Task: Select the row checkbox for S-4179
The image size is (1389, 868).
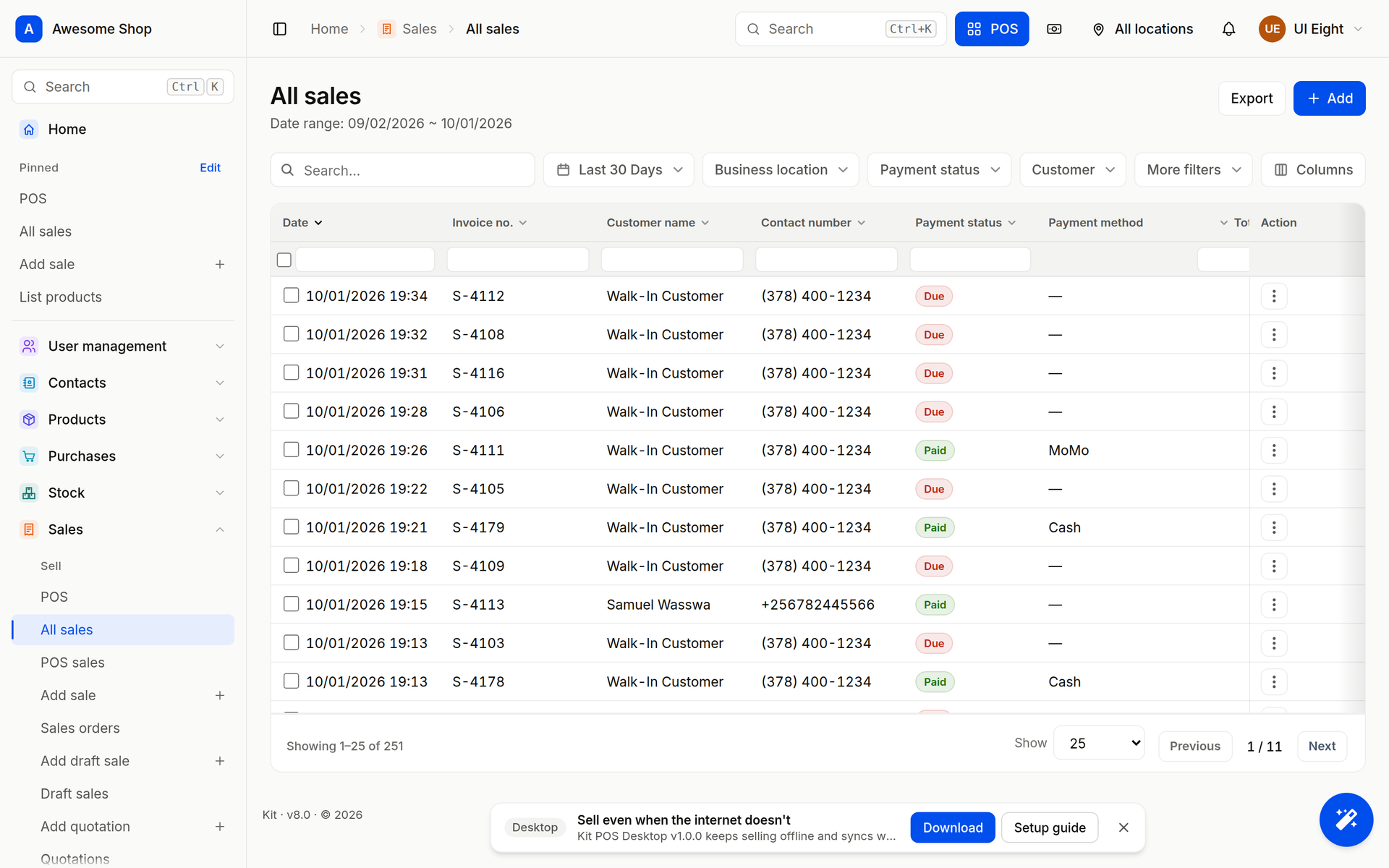Action: [x=292, y=527]
